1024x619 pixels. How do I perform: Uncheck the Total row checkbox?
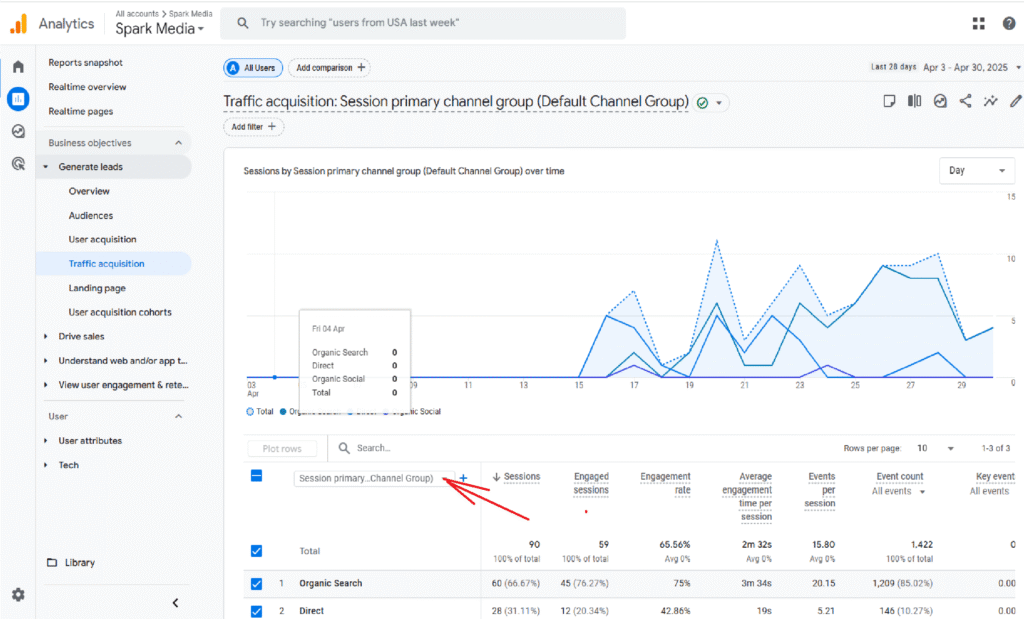(257, 550)
